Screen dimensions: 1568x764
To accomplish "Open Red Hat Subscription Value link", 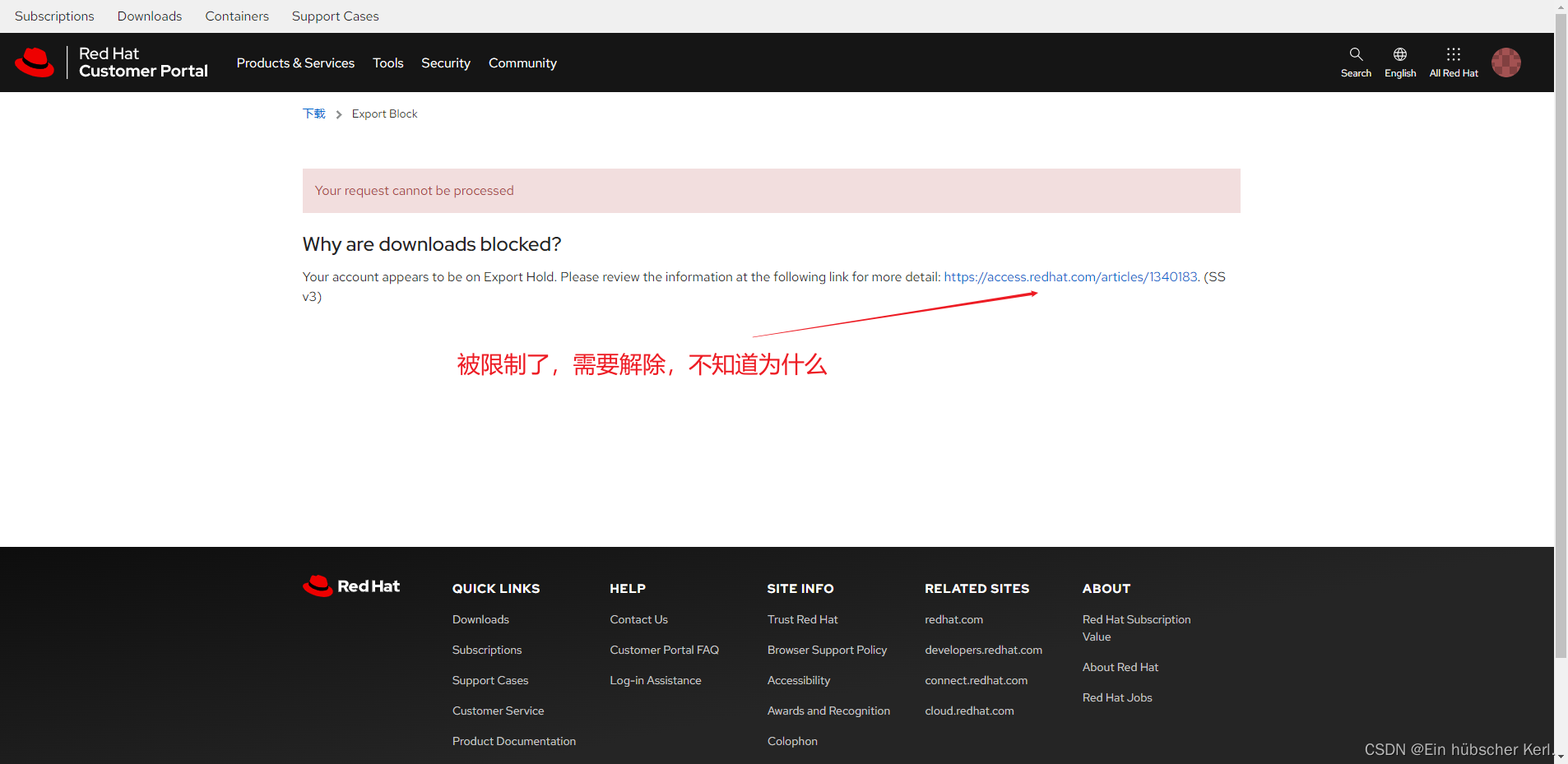I will tap(1136, 627).
